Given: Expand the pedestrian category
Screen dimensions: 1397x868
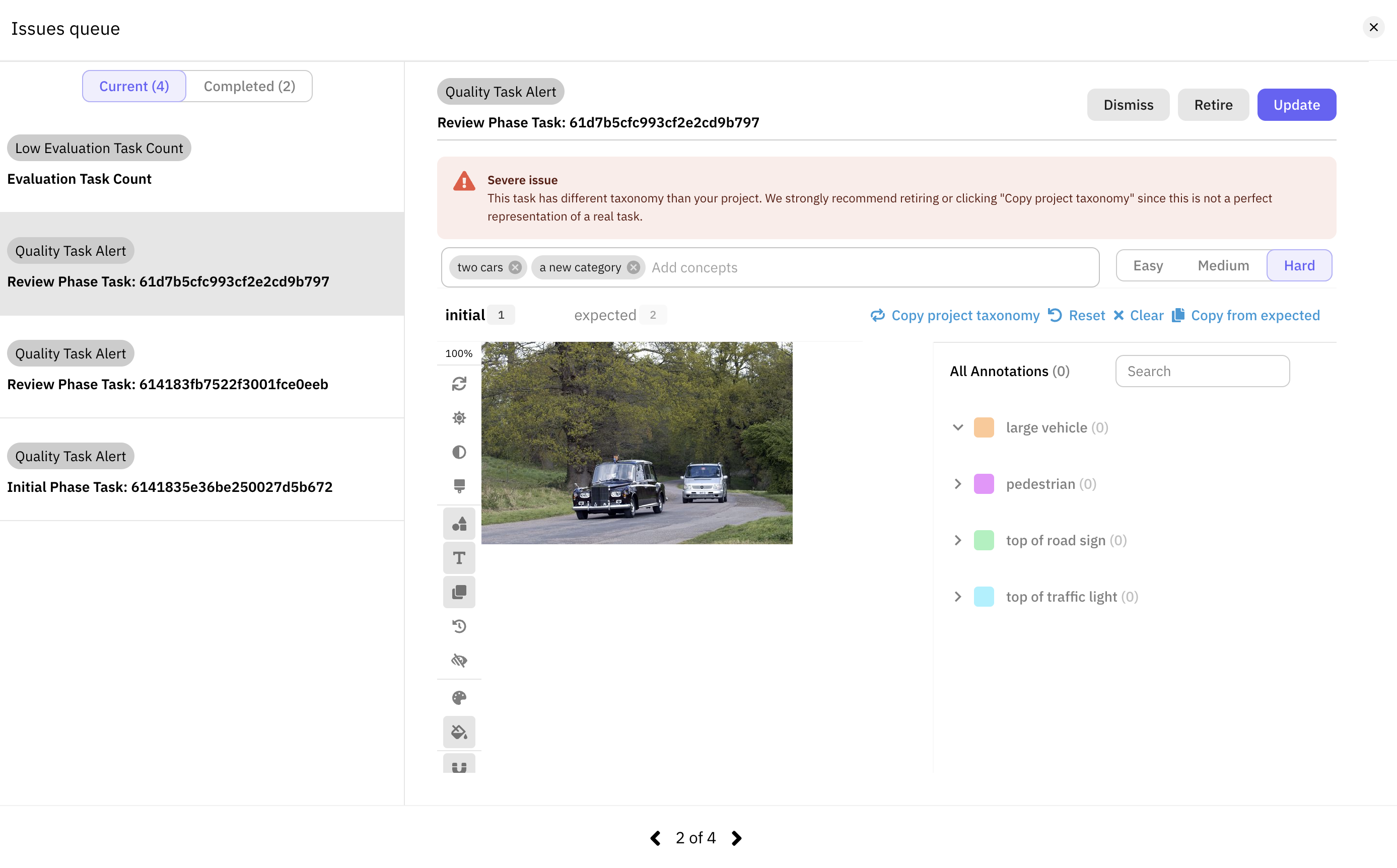Looking at the screenshot, I should [957, 484].
